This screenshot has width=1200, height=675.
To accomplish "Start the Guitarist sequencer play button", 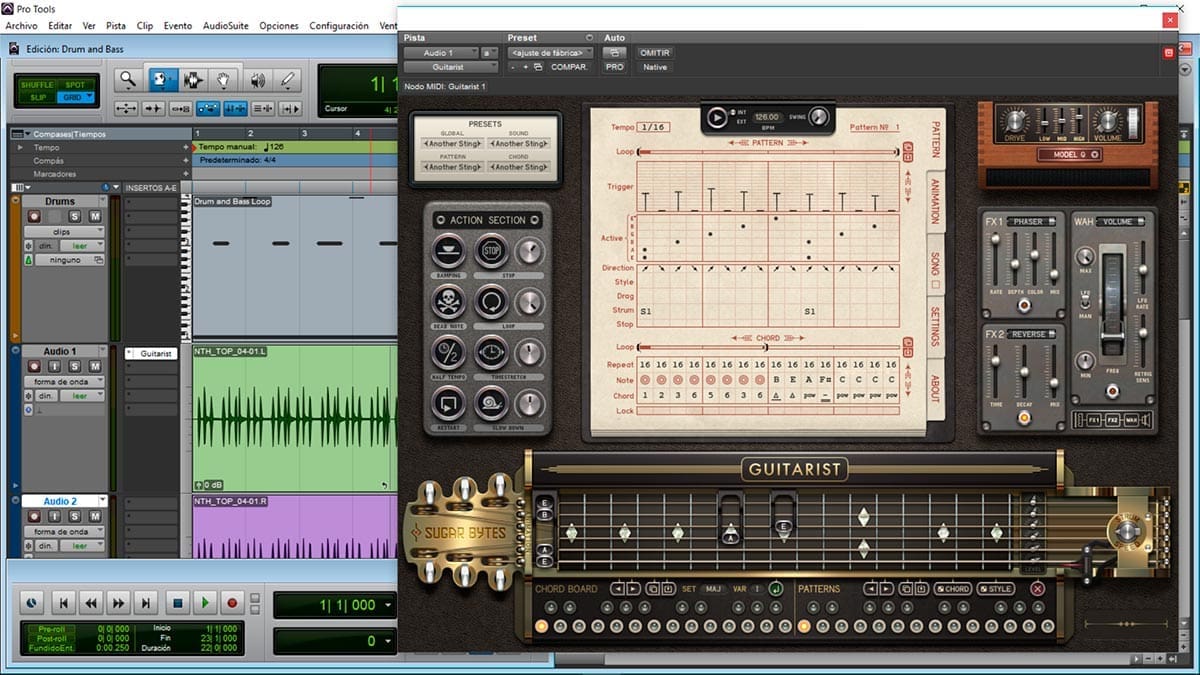I will tap(717, 117).
